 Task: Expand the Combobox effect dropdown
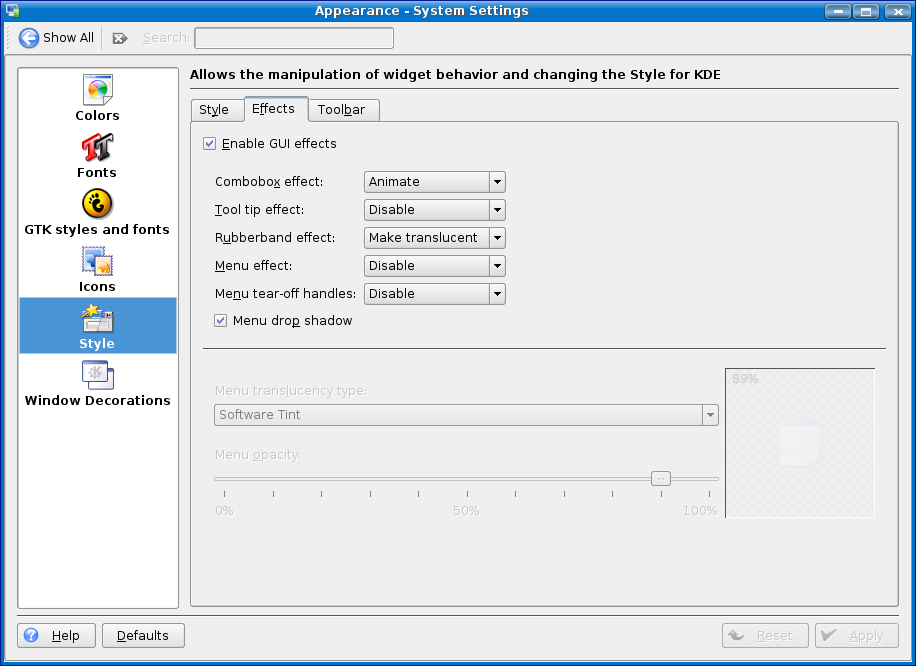pyautogui.click(x=434, y=182)
